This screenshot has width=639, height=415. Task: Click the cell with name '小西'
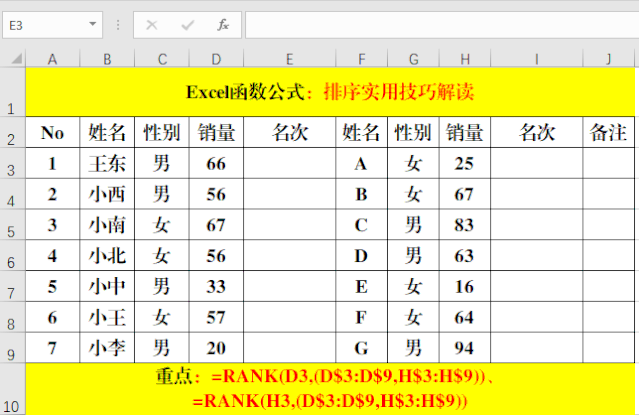point(107,194)
